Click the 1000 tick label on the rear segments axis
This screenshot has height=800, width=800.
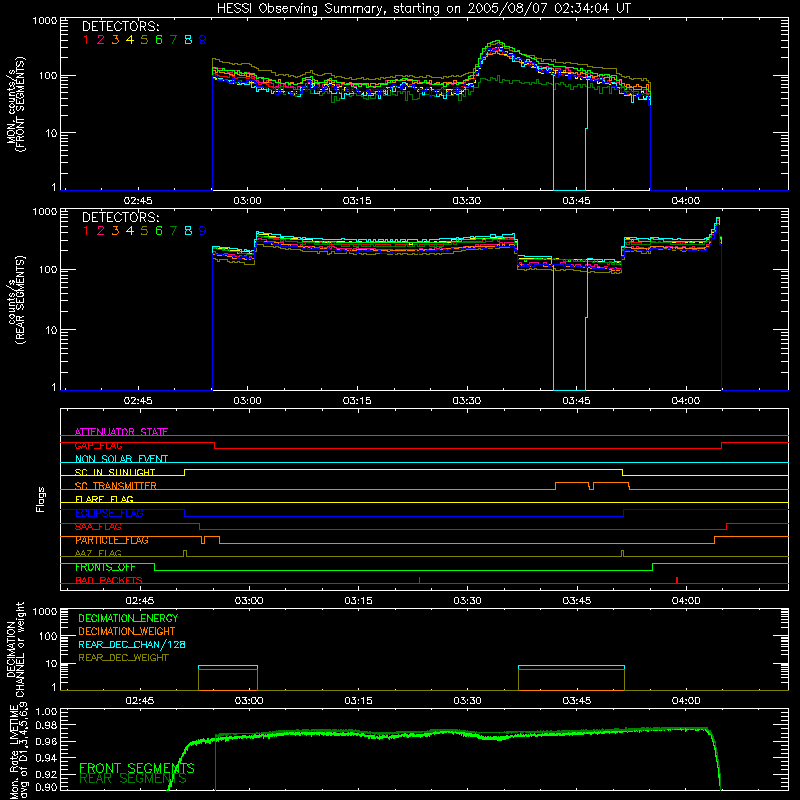(45, 211)
